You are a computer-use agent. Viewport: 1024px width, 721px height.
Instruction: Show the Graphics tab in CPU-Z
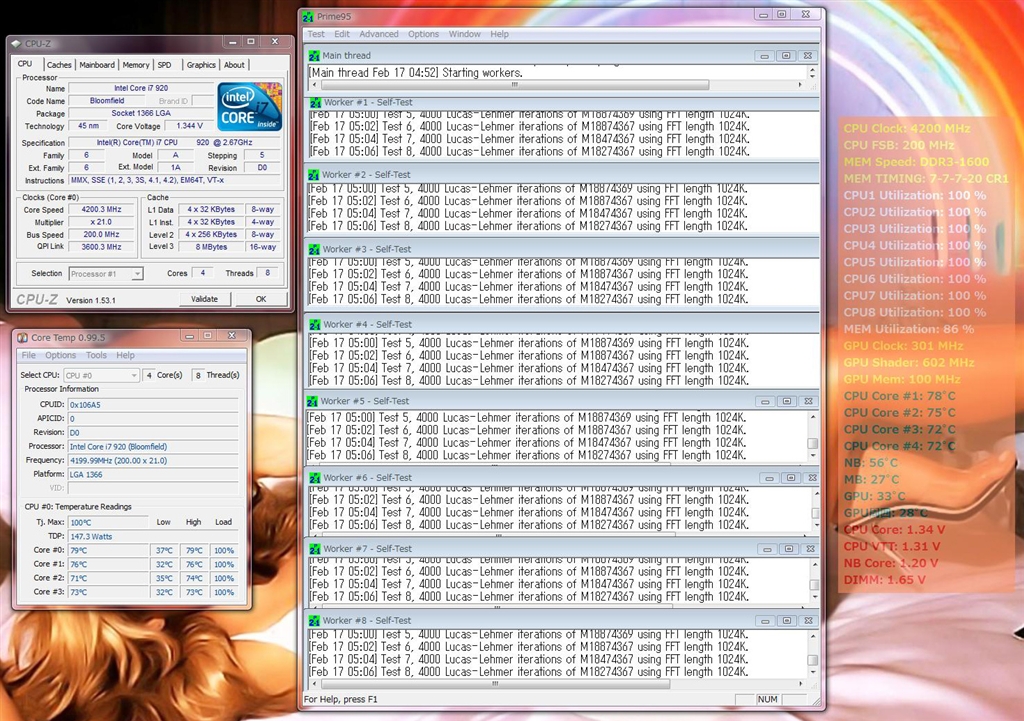[201, 65]
